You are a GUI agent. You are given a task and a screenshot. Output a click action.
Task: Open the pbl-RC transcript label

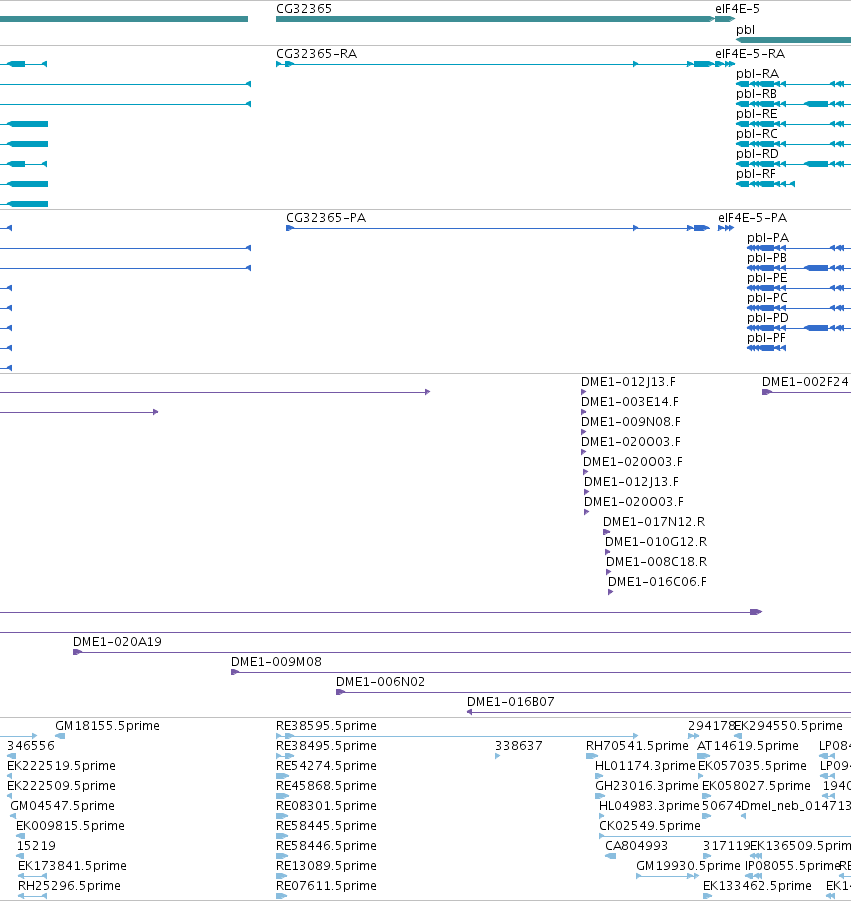757,133
